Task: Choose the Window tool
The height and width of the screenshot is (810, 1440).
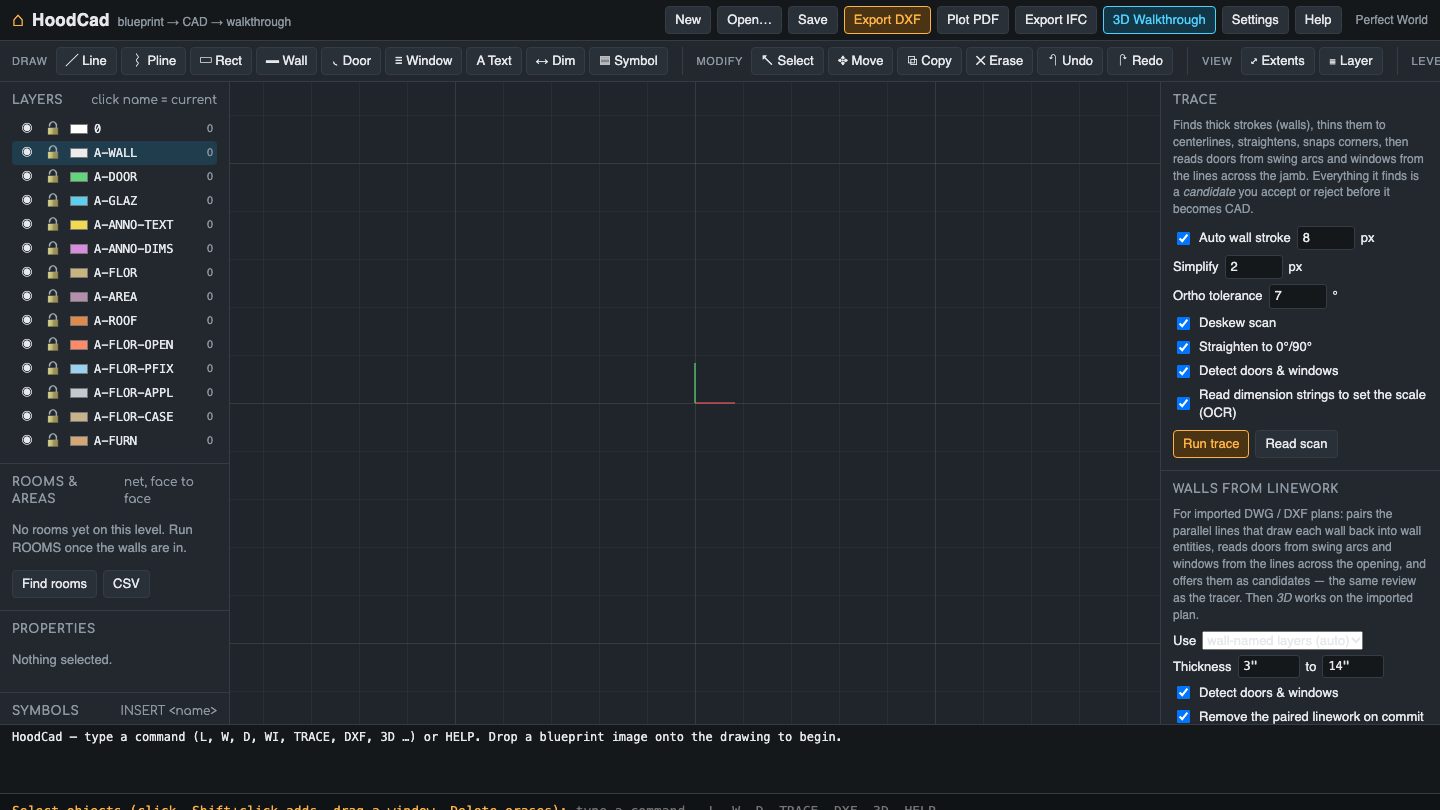Action: point(424,61)
